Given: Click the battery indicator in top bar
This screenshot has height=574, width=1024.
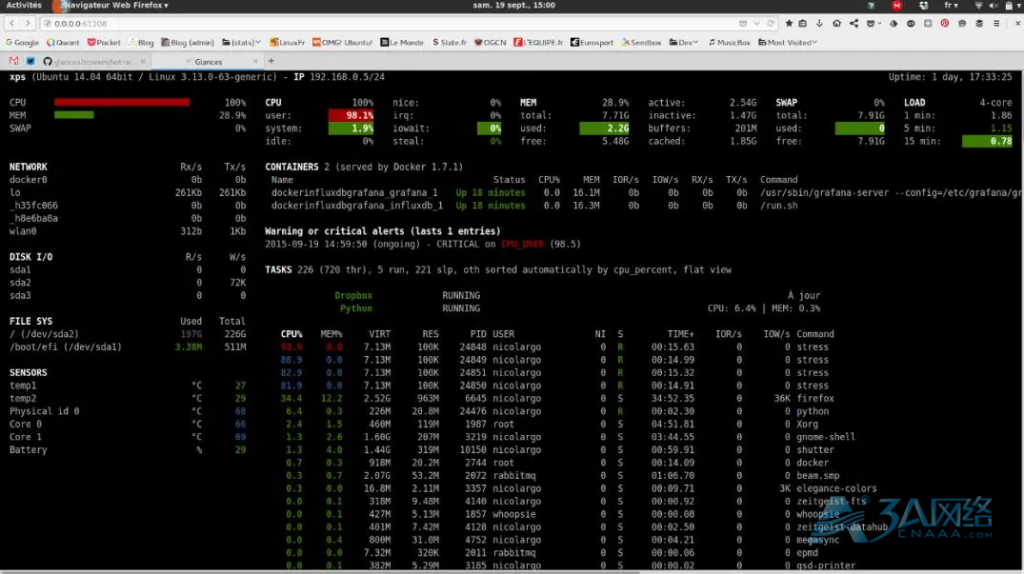Looking at the screenshot, I should pos(1008,5).
